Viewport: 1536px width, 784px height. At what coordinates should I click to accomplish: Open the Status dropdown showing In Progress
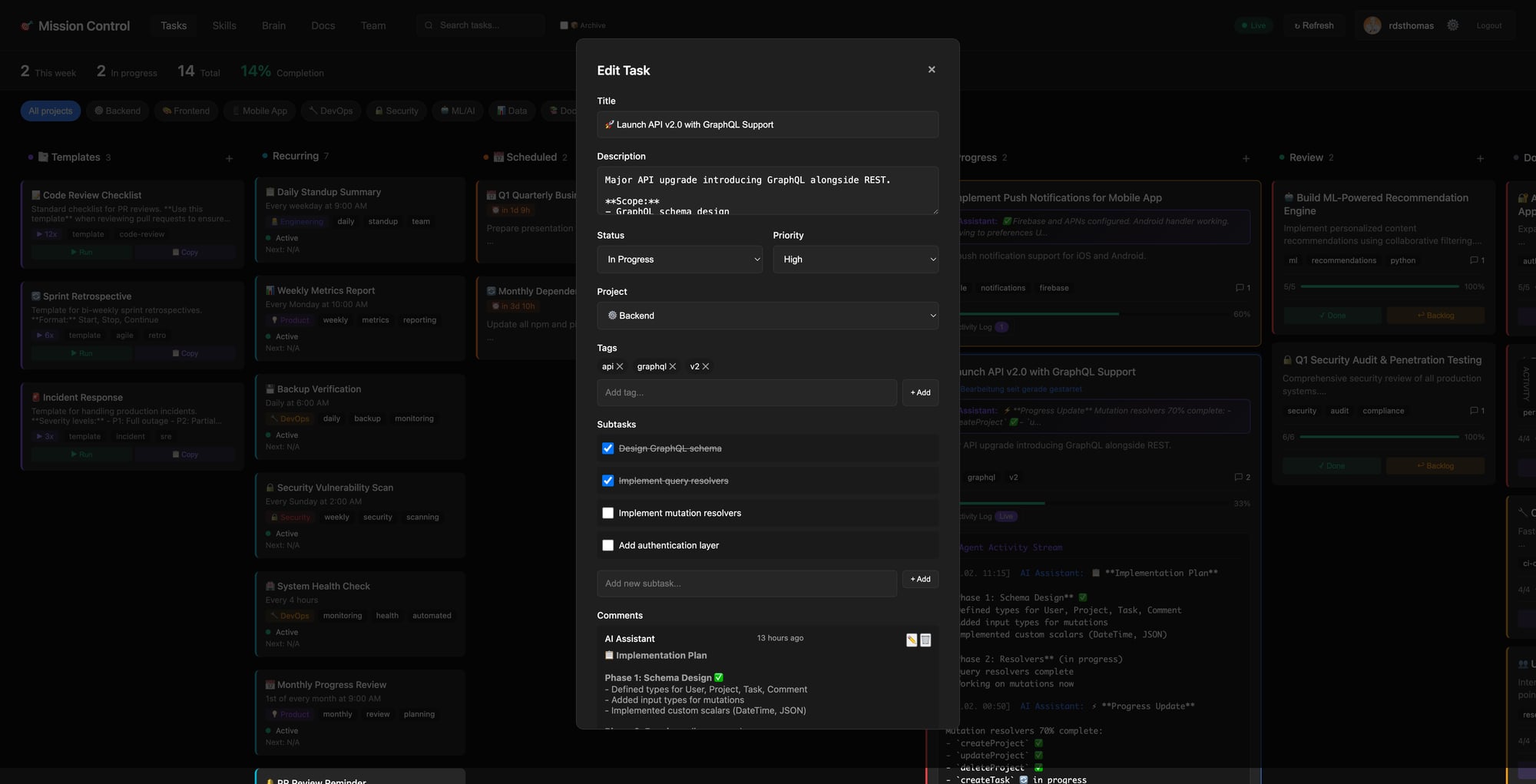point(680,260)
